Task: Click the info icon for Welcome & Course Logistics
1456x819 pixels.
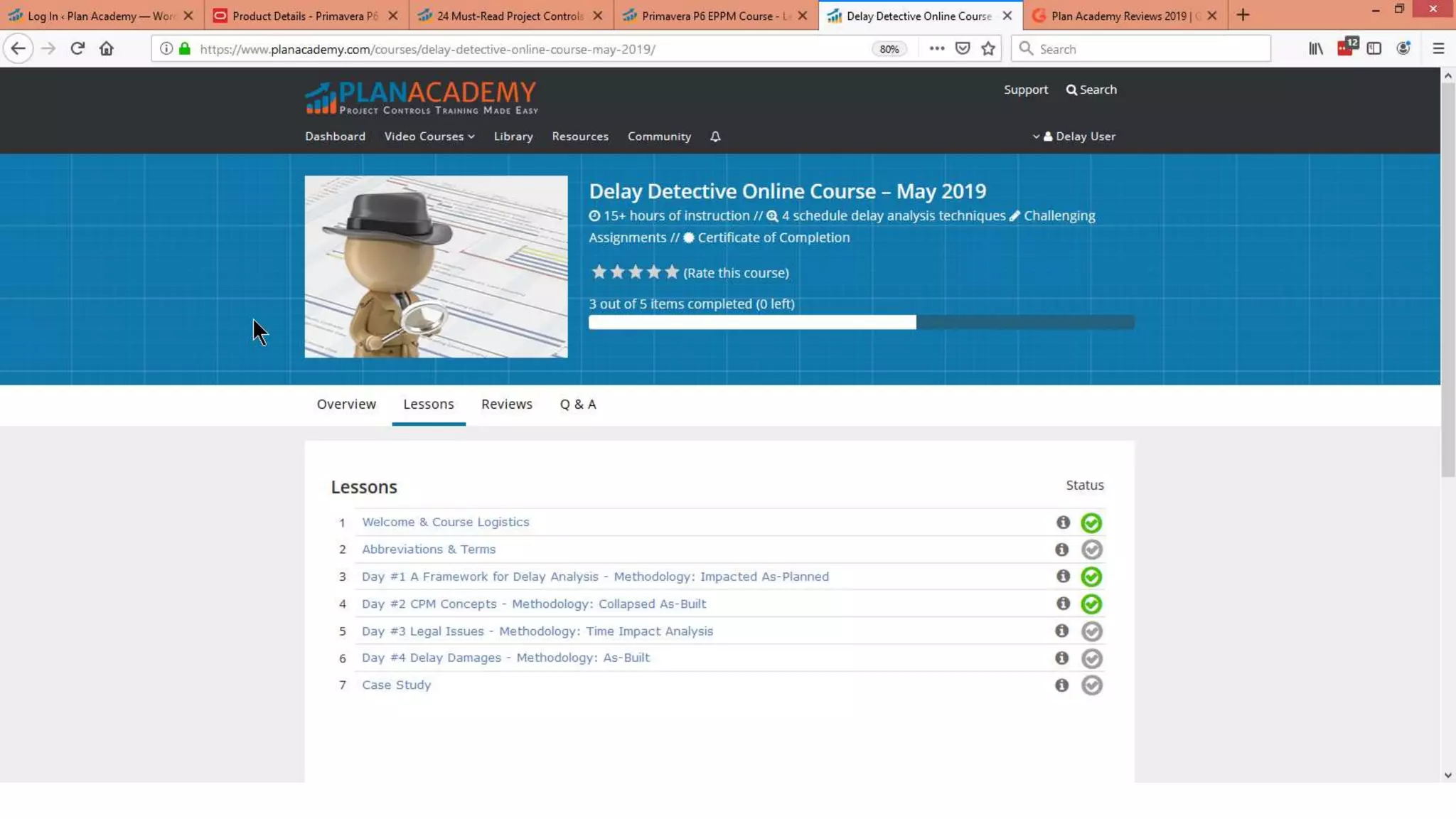Action: tap(1063, 523)
